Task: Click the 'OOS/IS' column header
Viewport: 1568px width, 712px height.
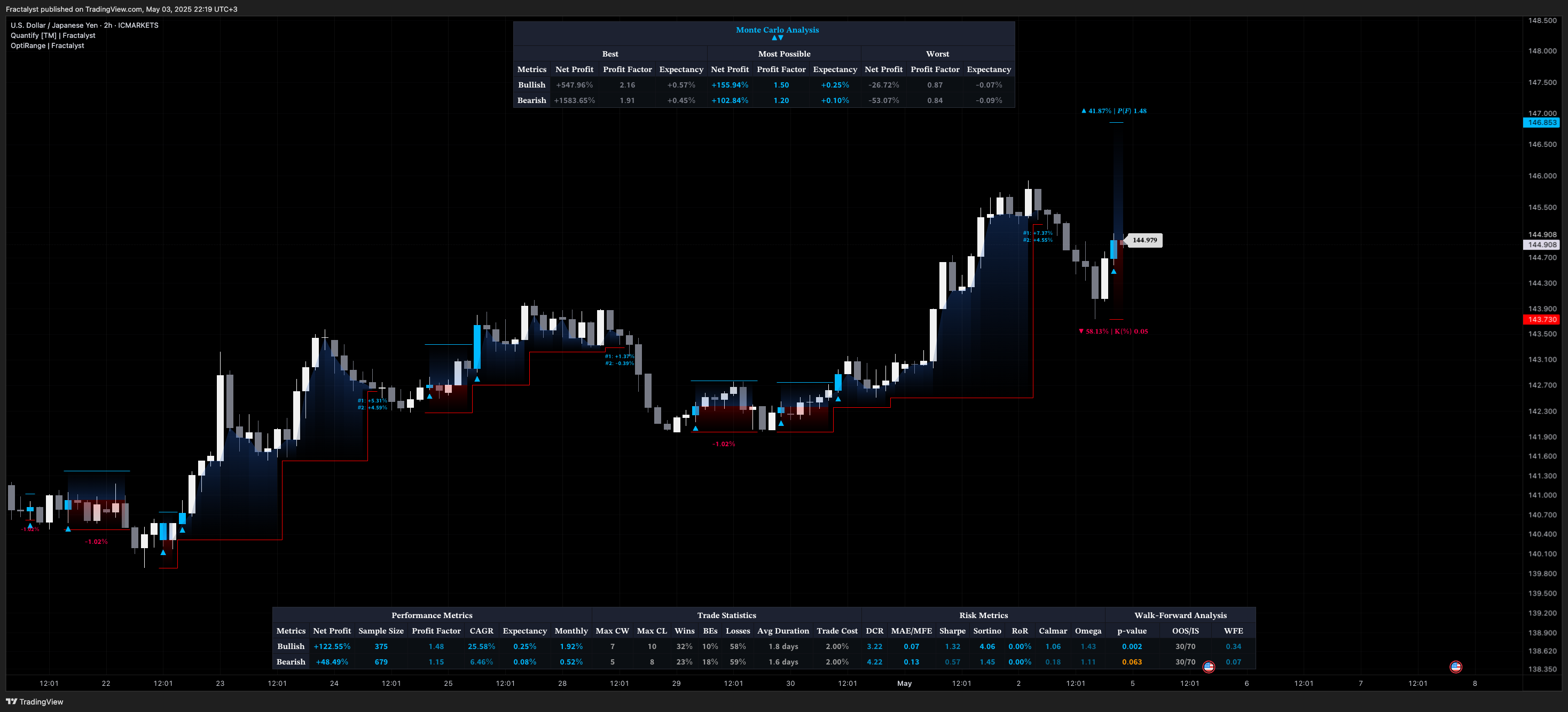Action: click(1185, 631)
